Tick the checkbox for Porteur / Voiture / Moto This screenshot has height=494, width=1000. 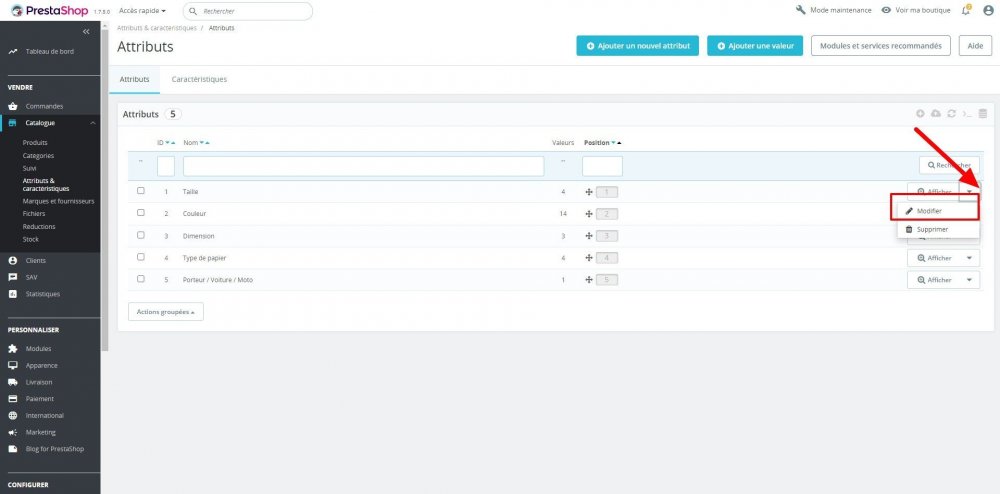click(x=141, y=279)
